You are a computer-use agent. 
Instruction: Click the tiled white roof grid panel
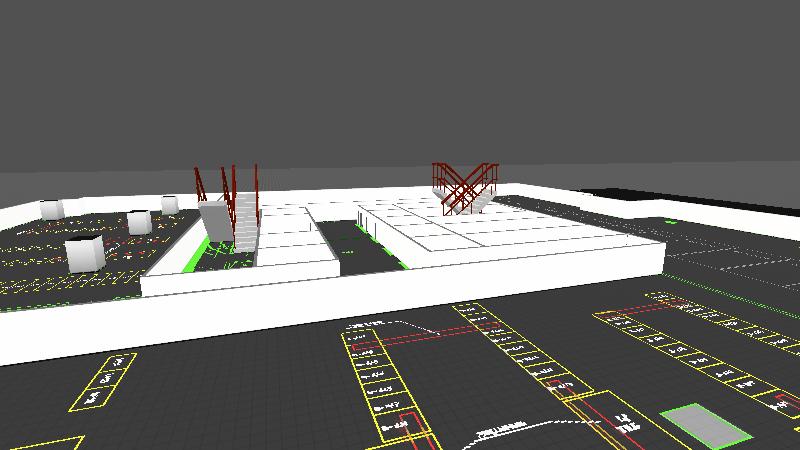[x=500, y=232]
